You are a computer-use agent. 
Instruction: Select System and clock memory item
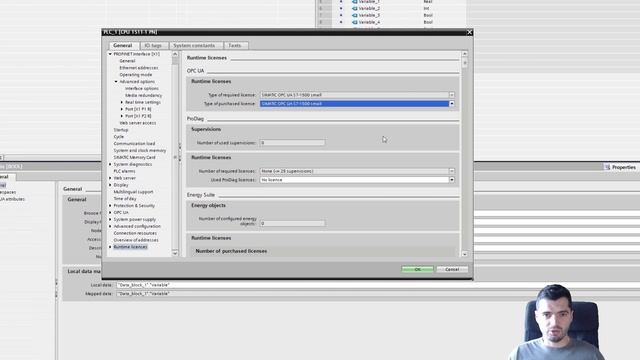pos(140,151)
